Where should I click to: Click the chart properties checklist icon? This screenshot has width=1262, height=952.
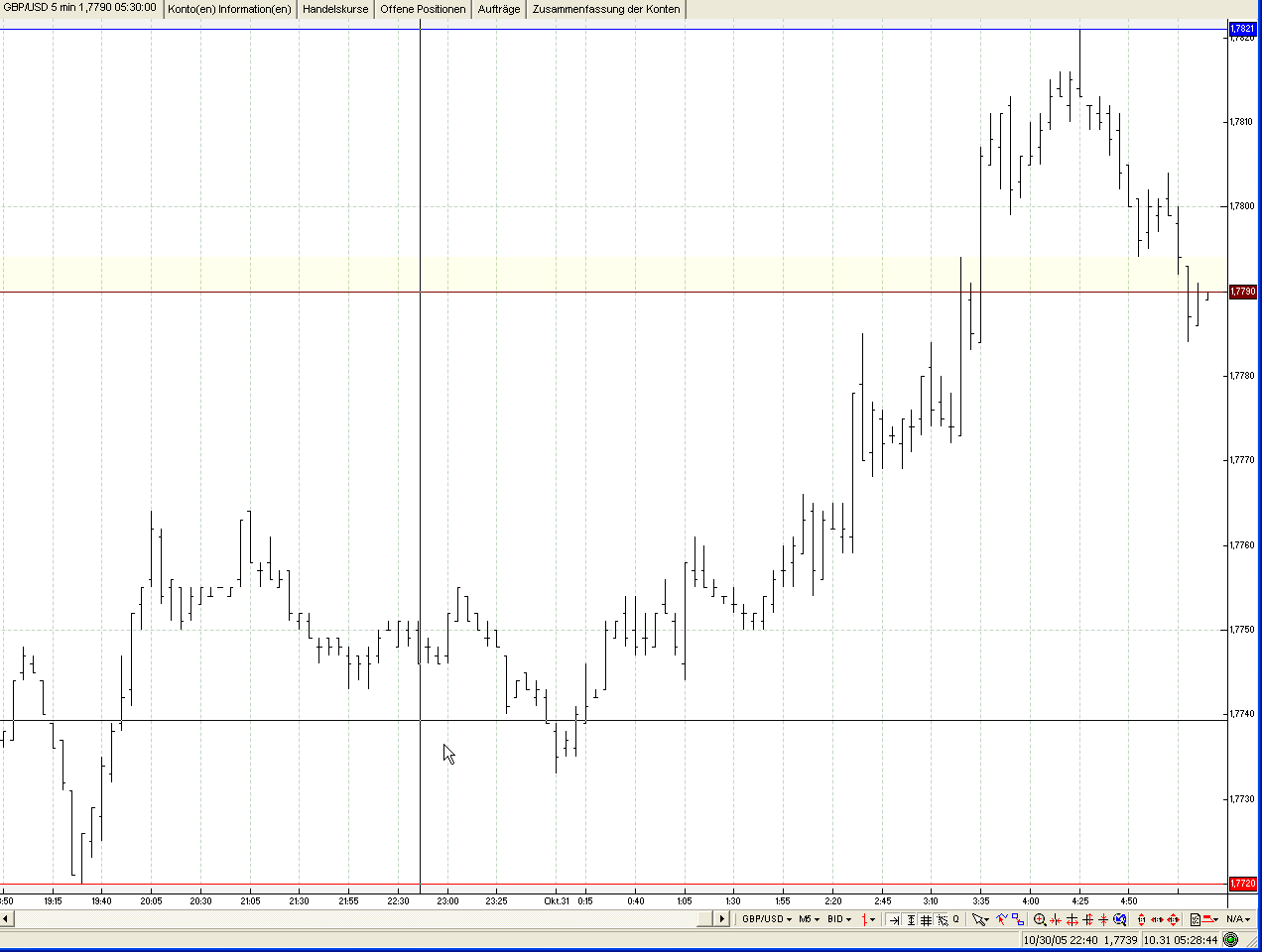click(1195, 919)
